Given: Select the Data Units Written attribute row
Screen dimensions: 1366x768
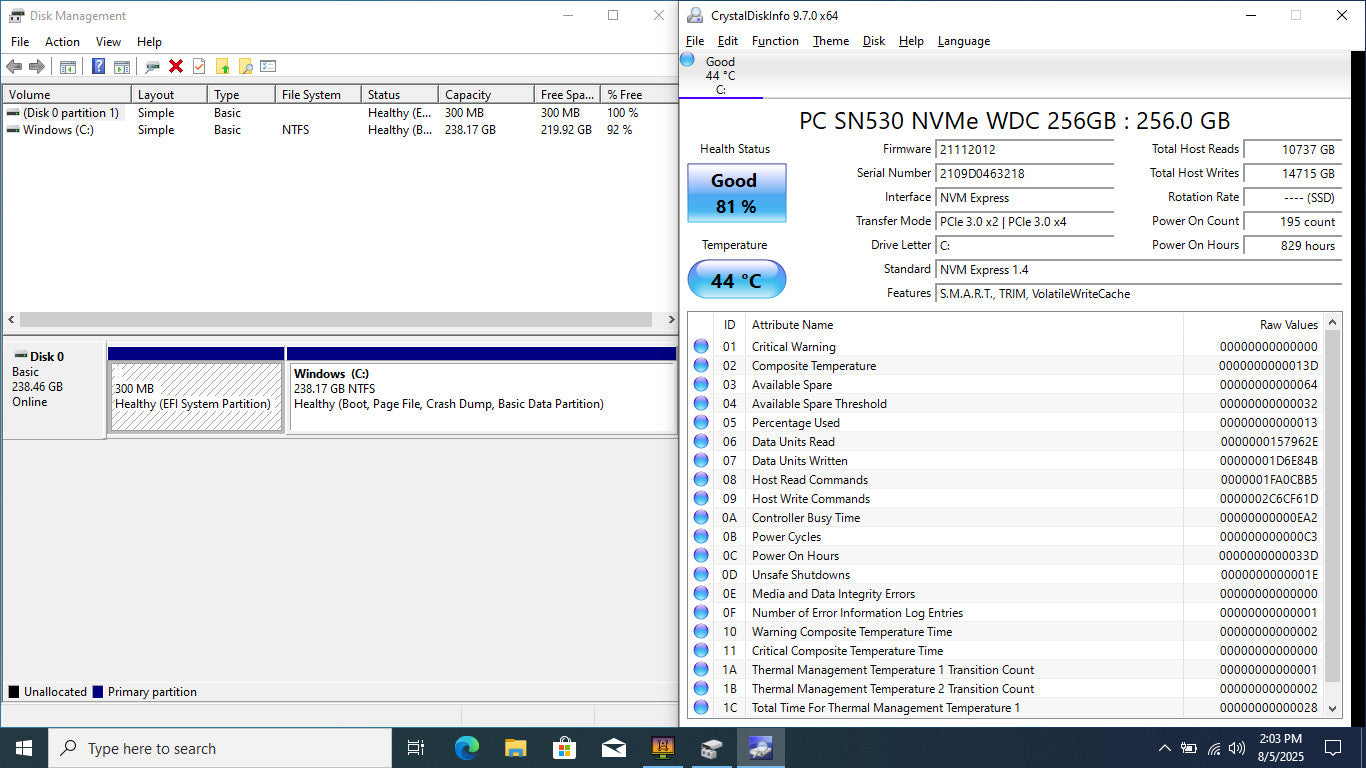Looking at the screenshot, I should tap(1006, 461).
